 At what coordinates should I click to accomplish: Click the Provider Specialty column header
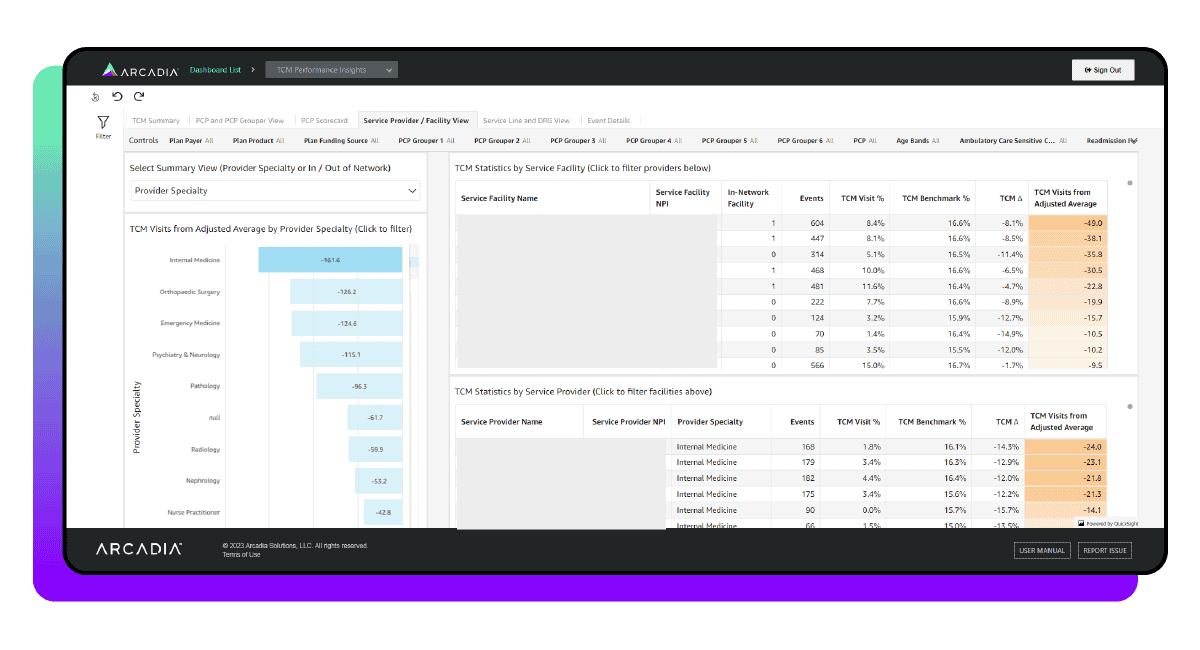pos(709,422)
